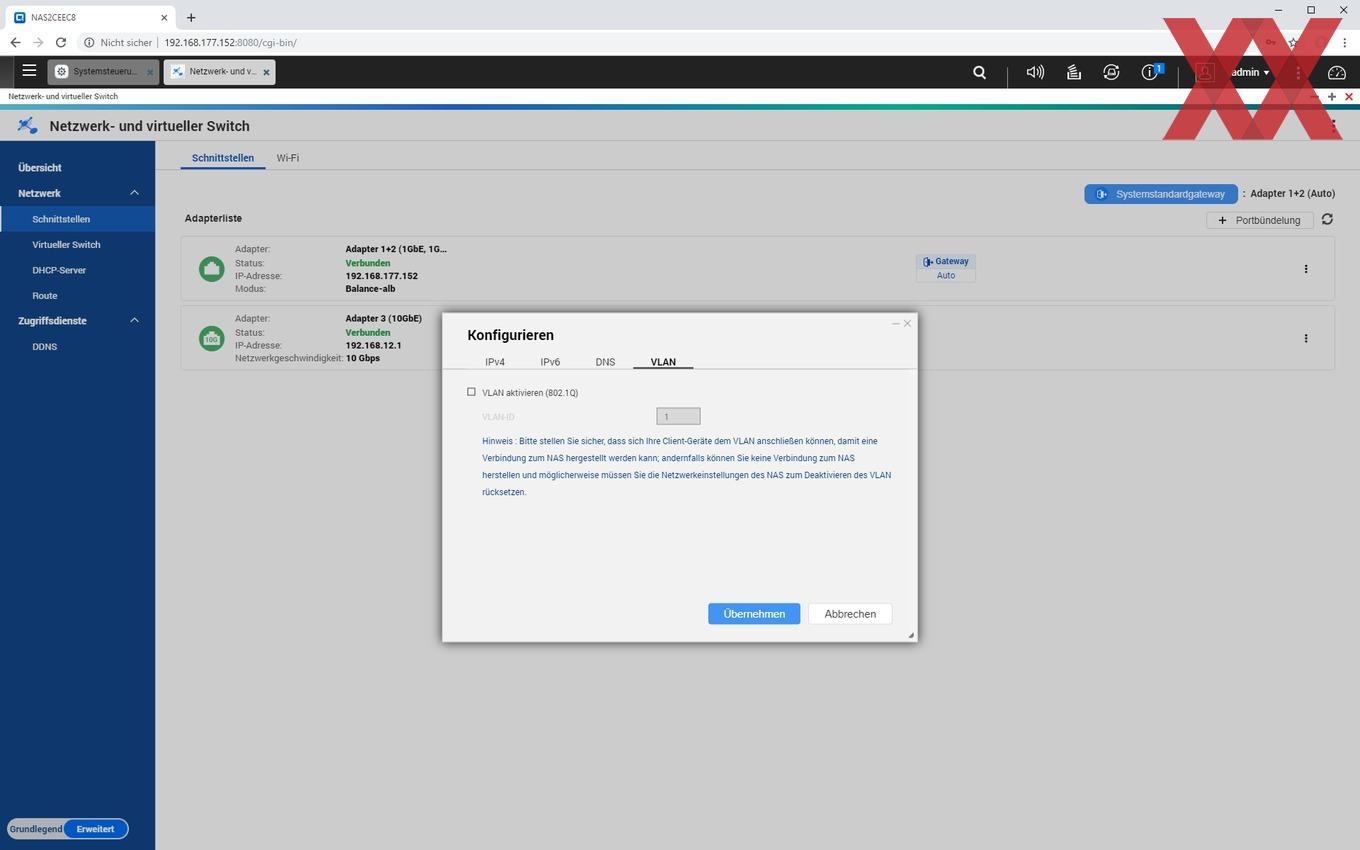Click the green 10G adapter icon
Screen dimensions: 1360x850
click(211, 338)
